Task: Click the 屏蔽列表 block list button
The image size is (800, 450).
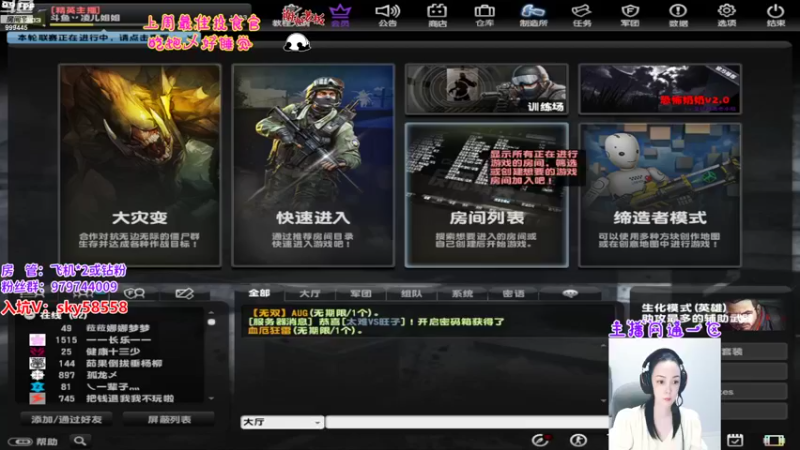Action: point(169,419)
